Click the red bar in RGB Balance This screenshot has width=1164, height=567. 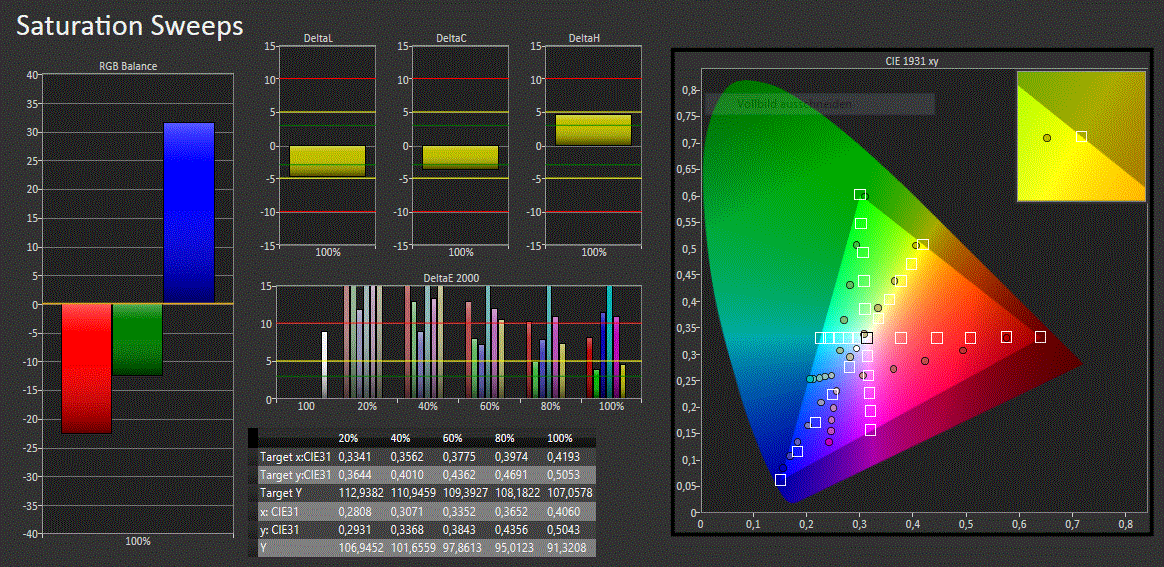[x=86, y=368]
